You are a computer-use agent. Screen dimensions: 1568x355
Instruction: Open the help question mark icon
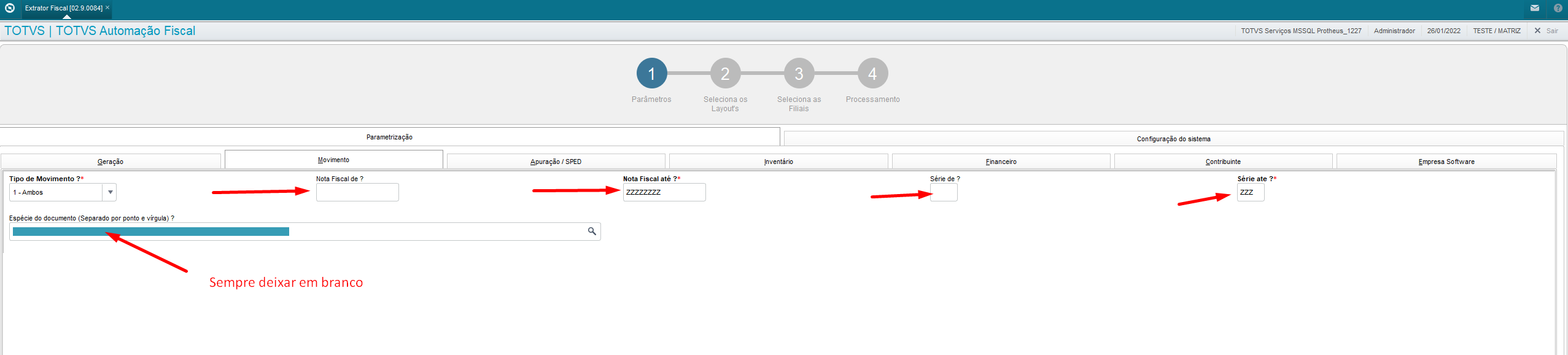click(1558, 8)
